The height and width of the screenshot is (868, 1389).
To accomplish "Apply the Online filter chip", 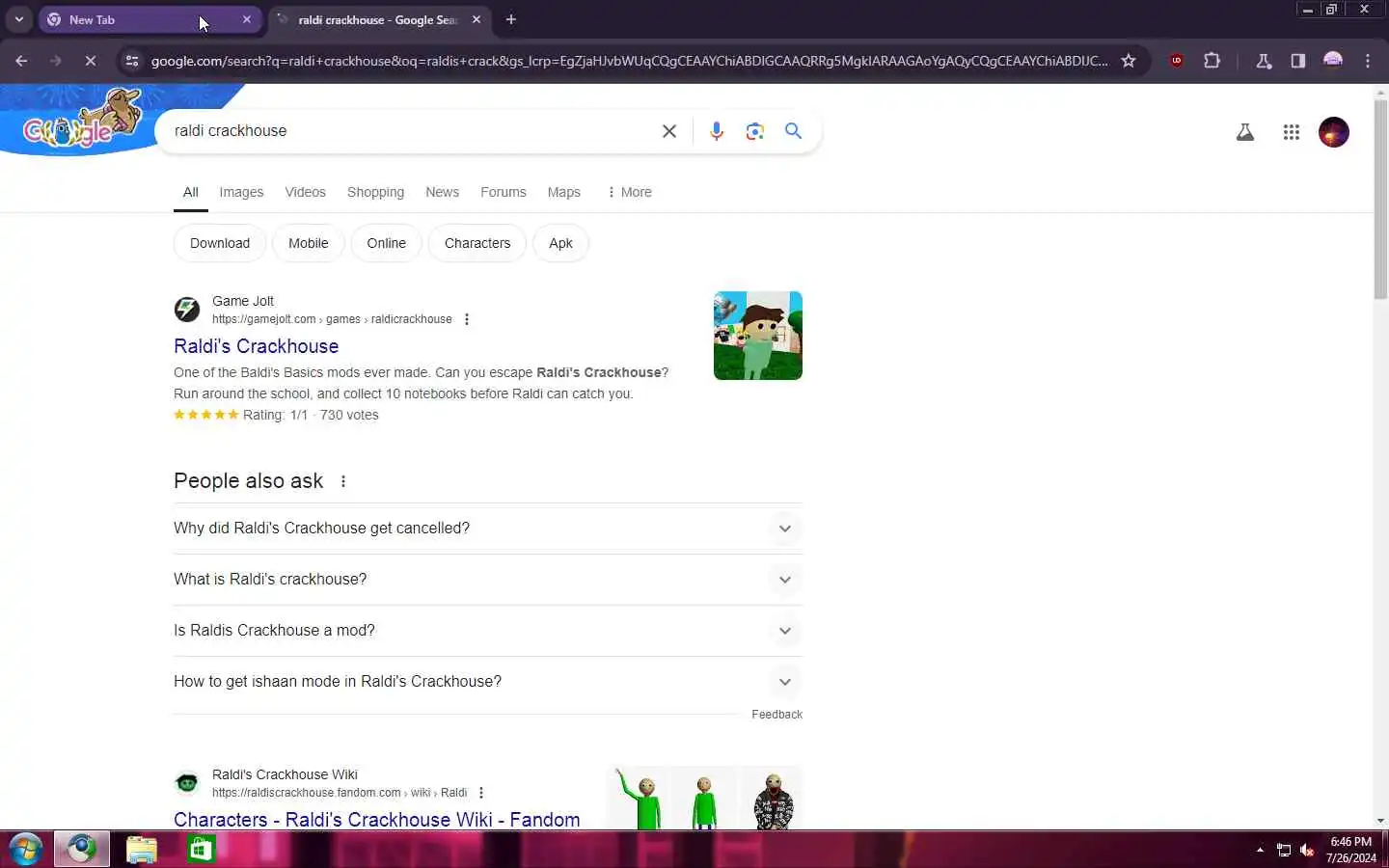I will [x=387, y=243].
